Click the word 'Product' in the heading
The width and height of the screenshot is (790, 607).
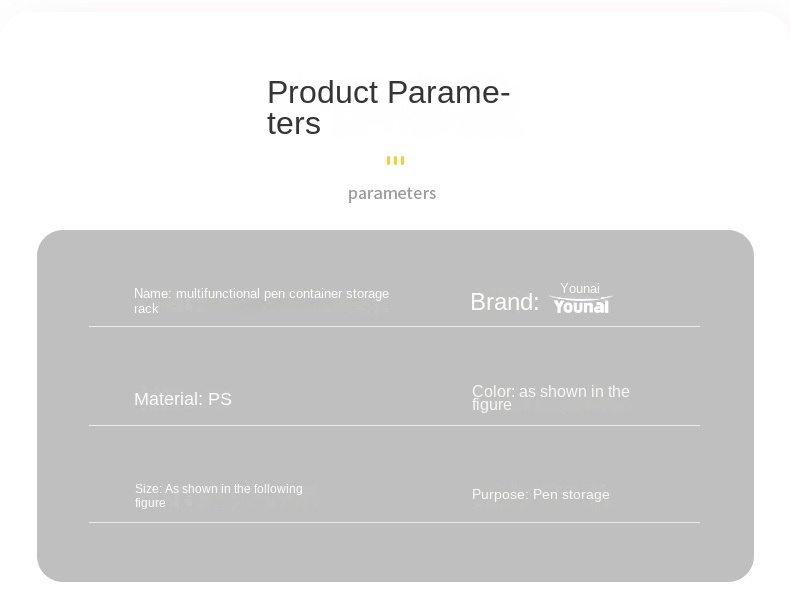(x=322, y=93)
